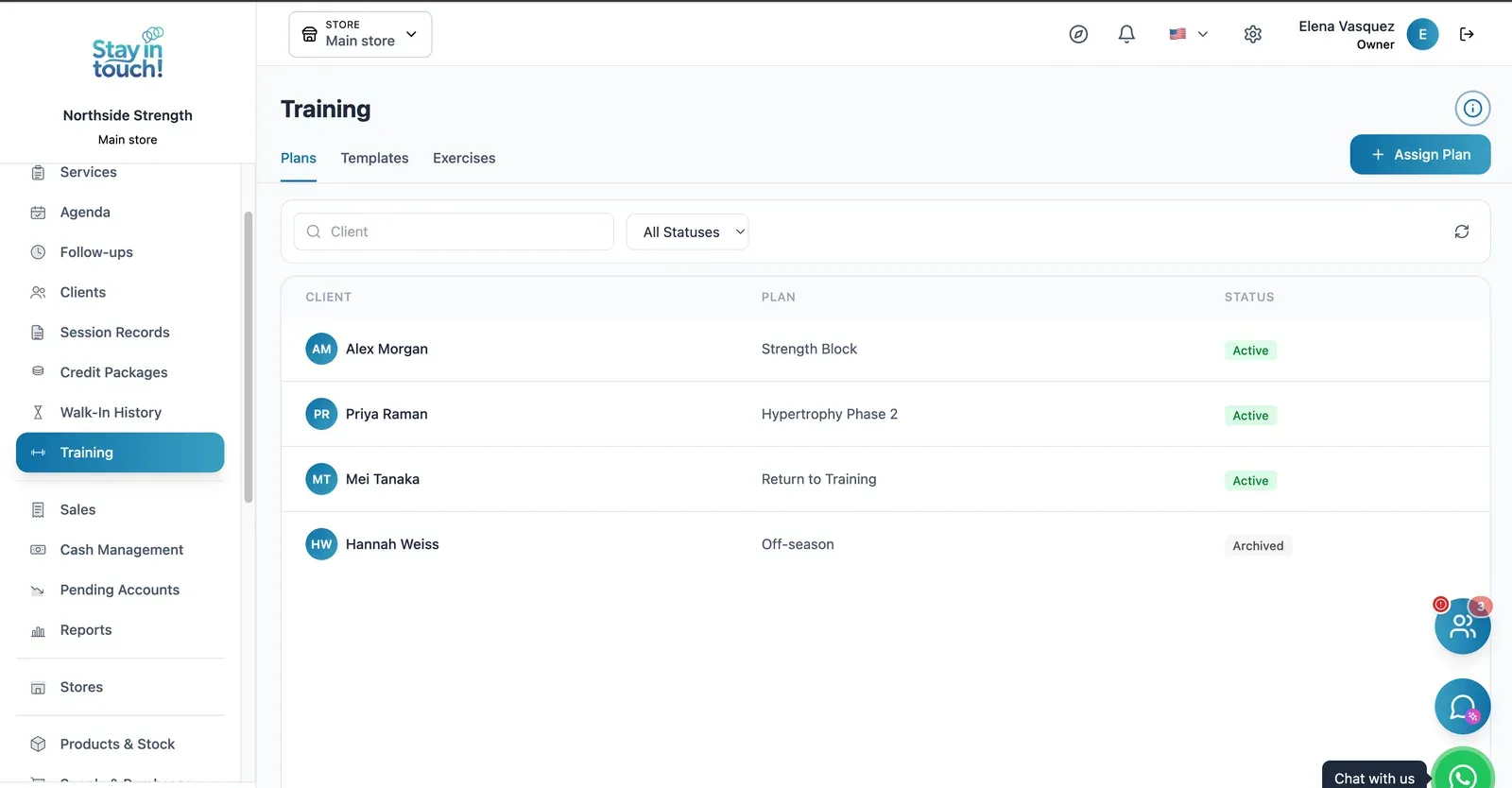Go to Clients page
The image size is (1512, 788).
pos(120,293)
